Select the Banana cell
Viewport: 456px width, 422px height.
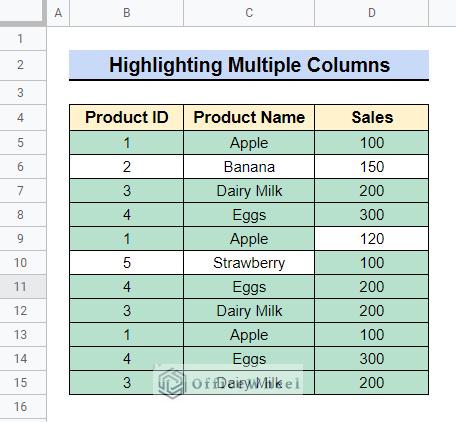pos(249,167)
